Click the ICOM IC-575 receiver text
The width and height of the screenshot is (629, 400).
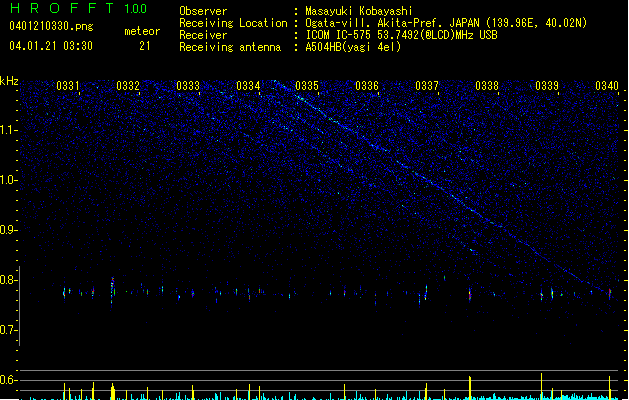(401, 35)
